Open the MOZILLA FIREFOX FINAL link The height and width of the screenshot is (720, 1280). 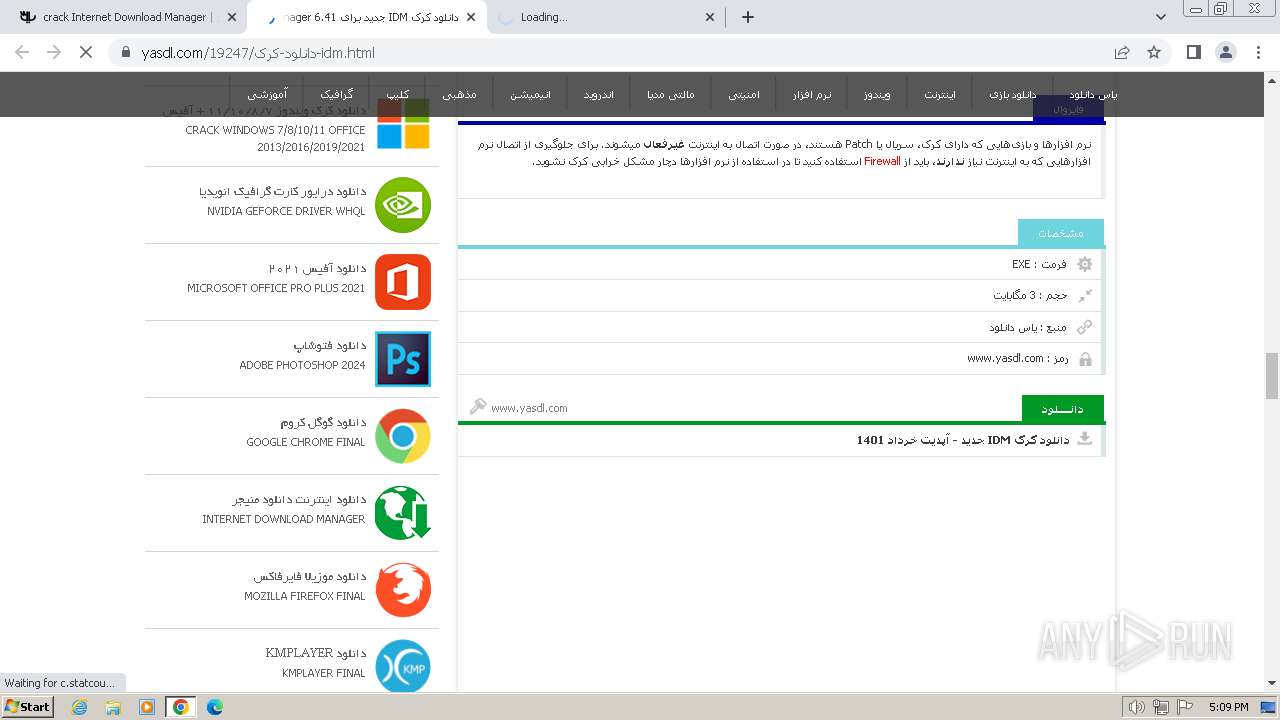click(305, 596)
